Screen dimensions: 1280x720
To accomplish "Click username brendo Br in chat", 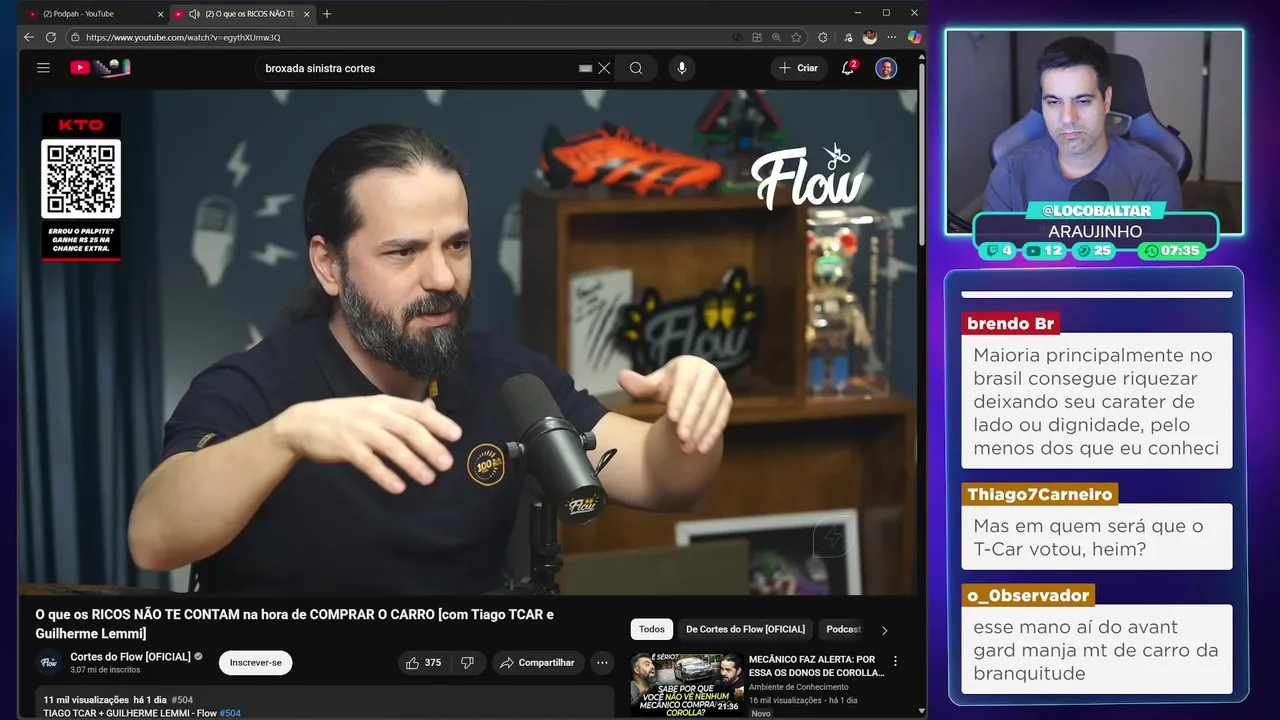I will [1010, 324].
